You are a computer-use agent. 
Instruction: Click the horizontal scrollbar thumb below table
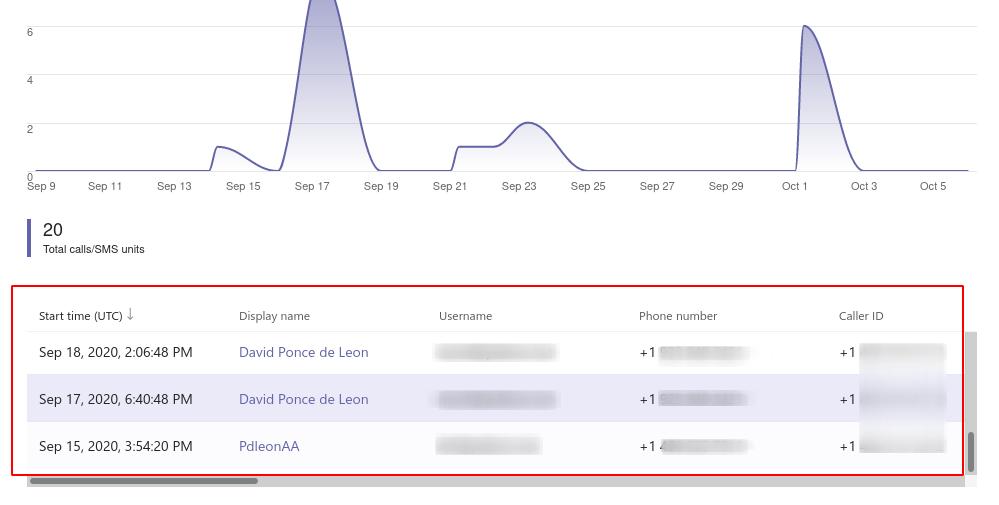click(x=143, y=481)
